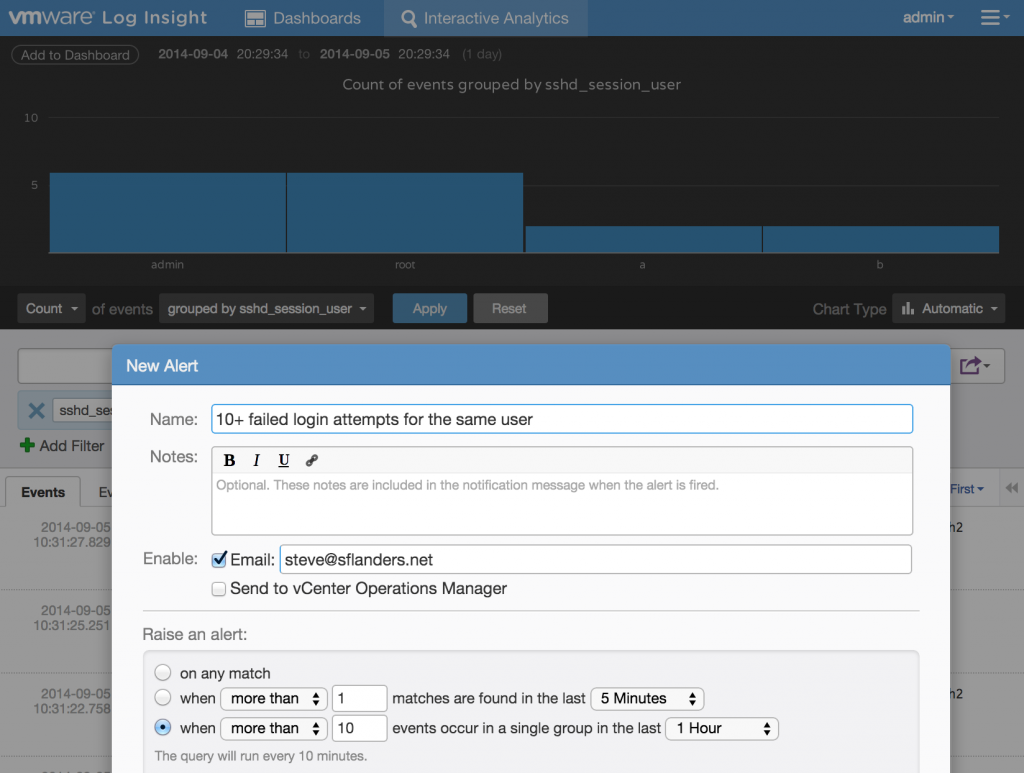Toggle Underline formatting in Notes toolbar
This screenshot has width=1024, height=773.
pos(284,460)
